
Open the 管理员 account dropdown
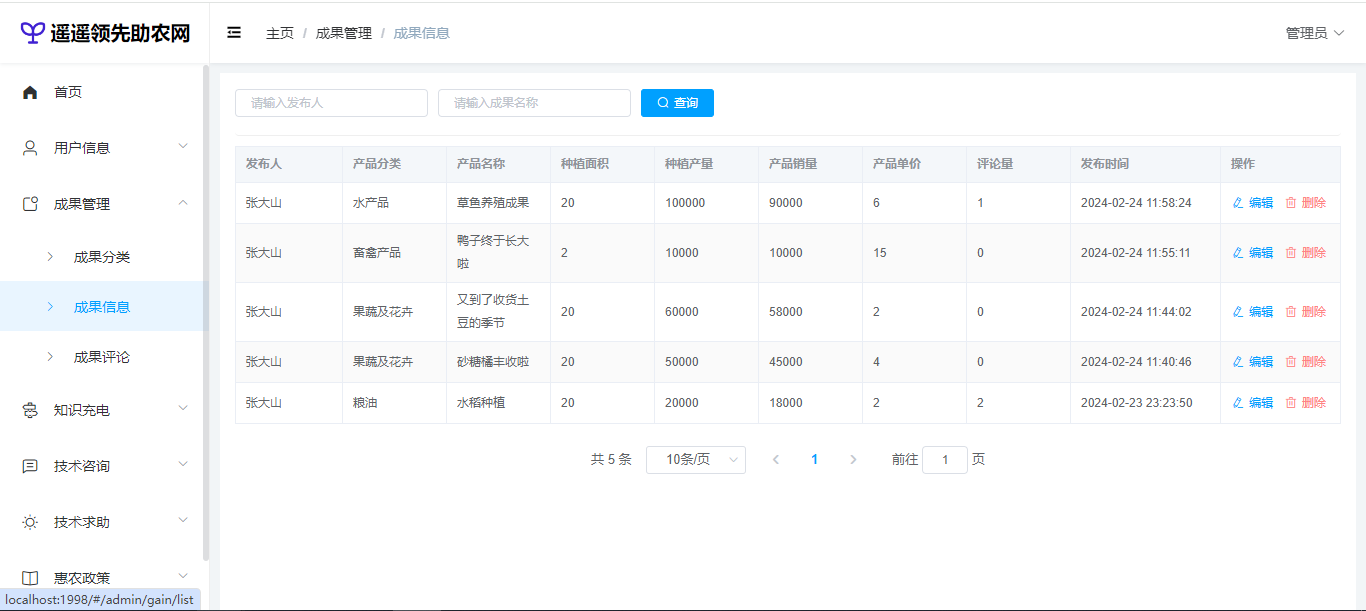[x=1314, y=33]
